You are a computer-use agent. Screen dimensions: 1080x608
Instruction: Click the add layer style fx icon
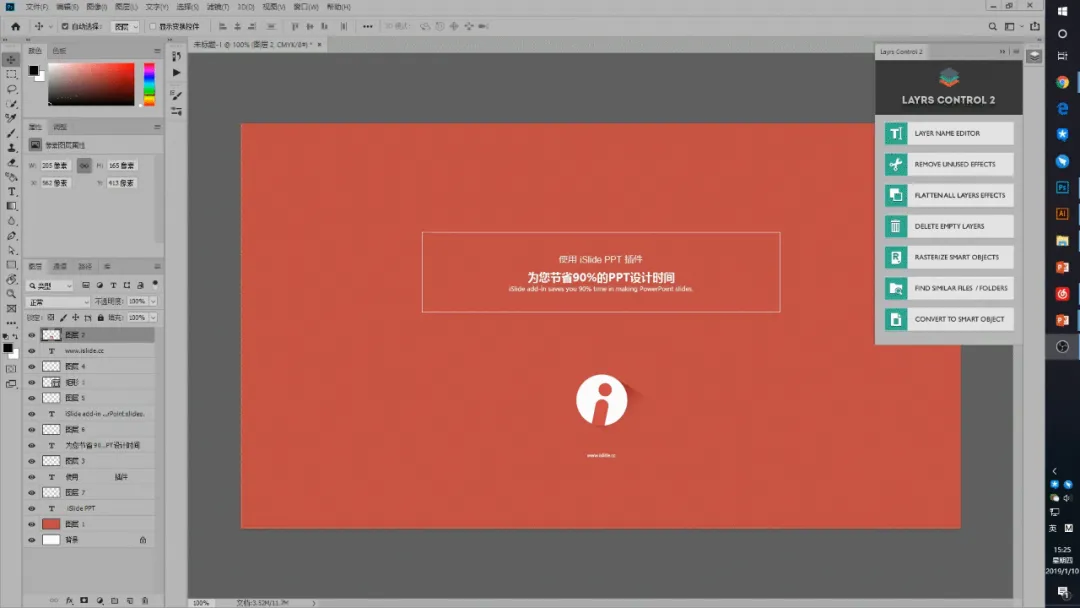[x=69, y=600]
